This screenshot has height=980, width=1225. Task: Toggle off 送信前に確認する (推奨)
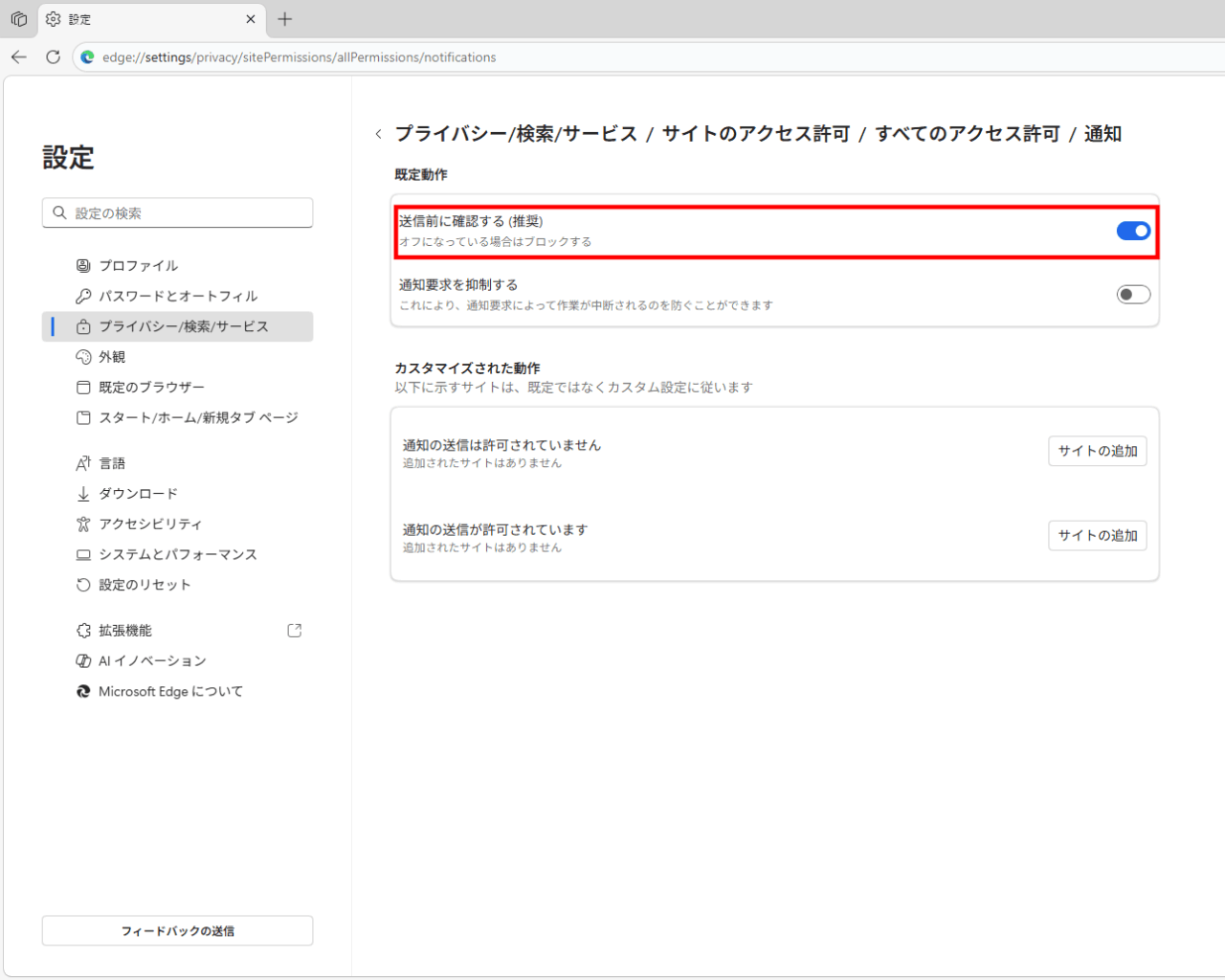pos(1133,231)
